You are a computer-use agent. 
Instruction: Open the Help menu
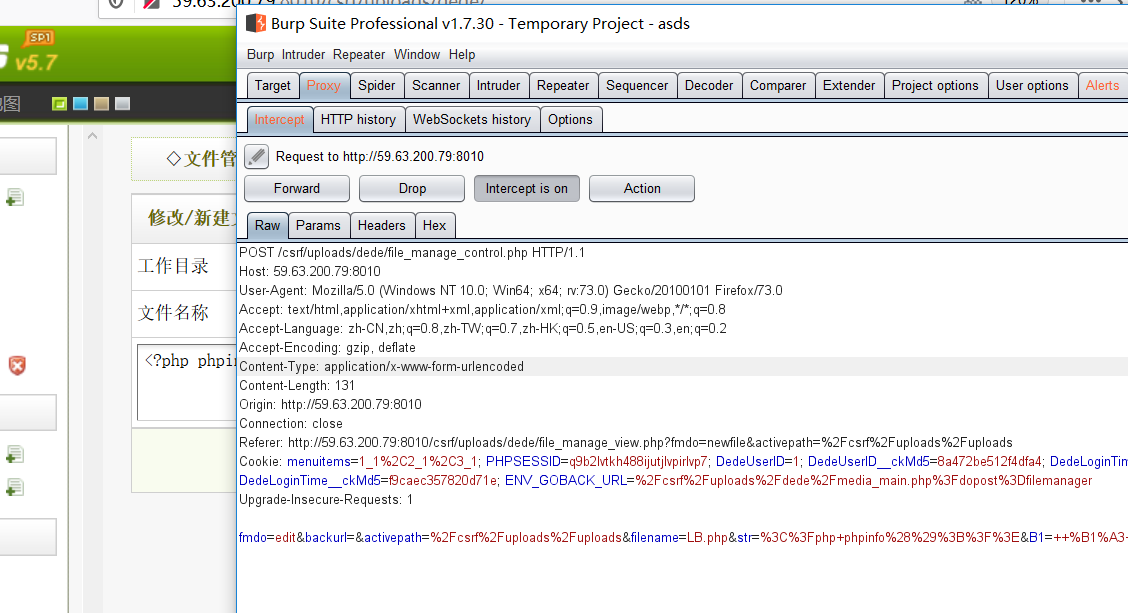pyautogui.click(x=462, y=55)
